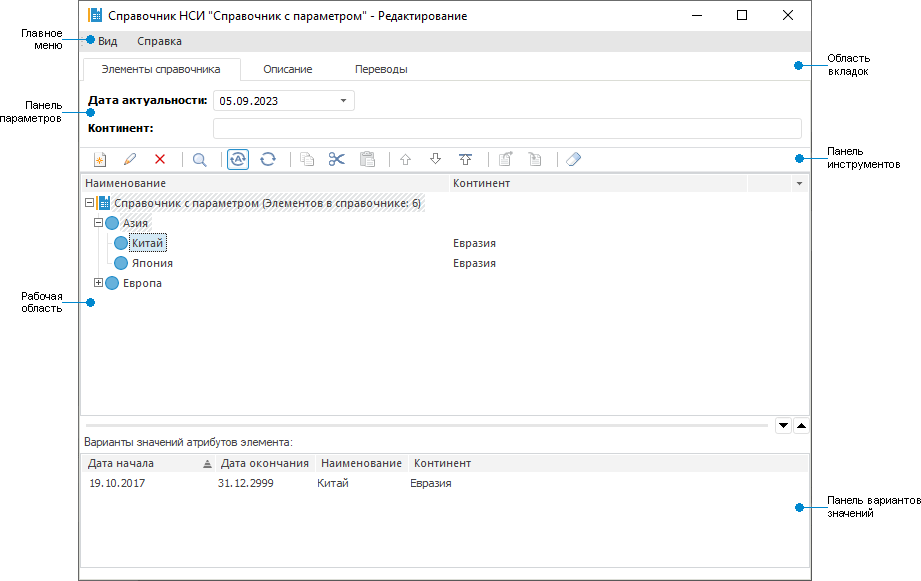Click the clipboard paste icon
The width and height of the screenshot is (921, 581).
pyautogui.click(x=367, y=159)
